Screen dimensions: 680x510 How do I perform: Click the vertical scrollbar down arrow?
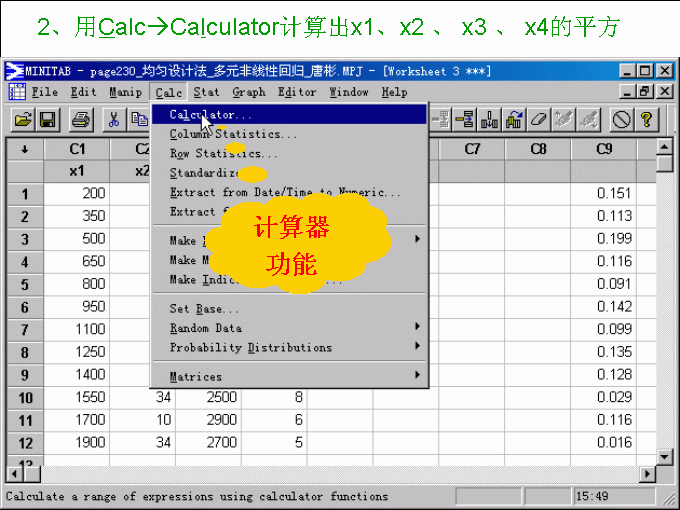tap(664, 457)
